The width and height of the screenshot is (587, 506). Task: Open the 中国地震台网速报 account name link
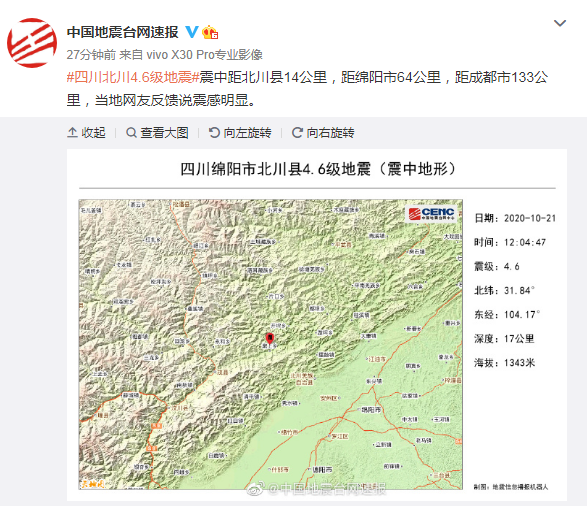123,32
